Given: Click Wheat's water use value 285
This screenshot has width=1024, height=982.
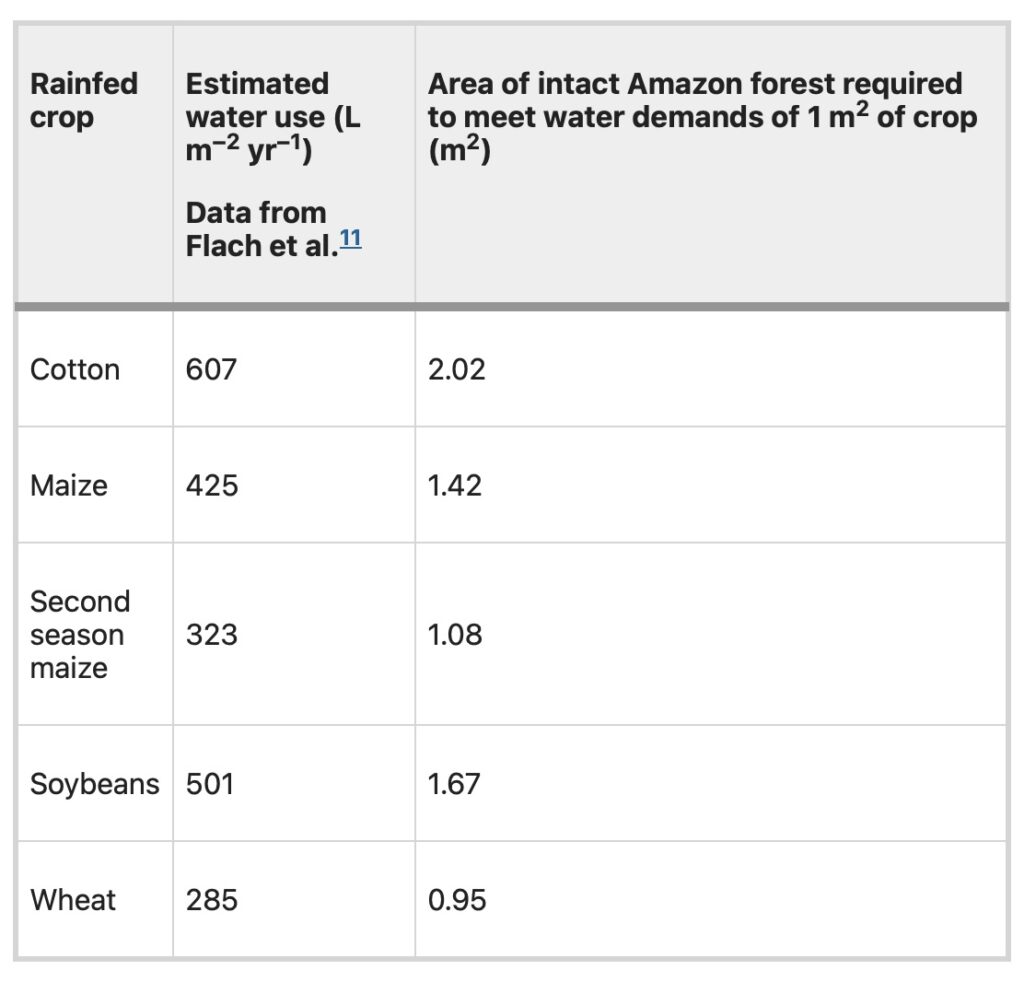Looking at the screenshot, I should 212,900.
